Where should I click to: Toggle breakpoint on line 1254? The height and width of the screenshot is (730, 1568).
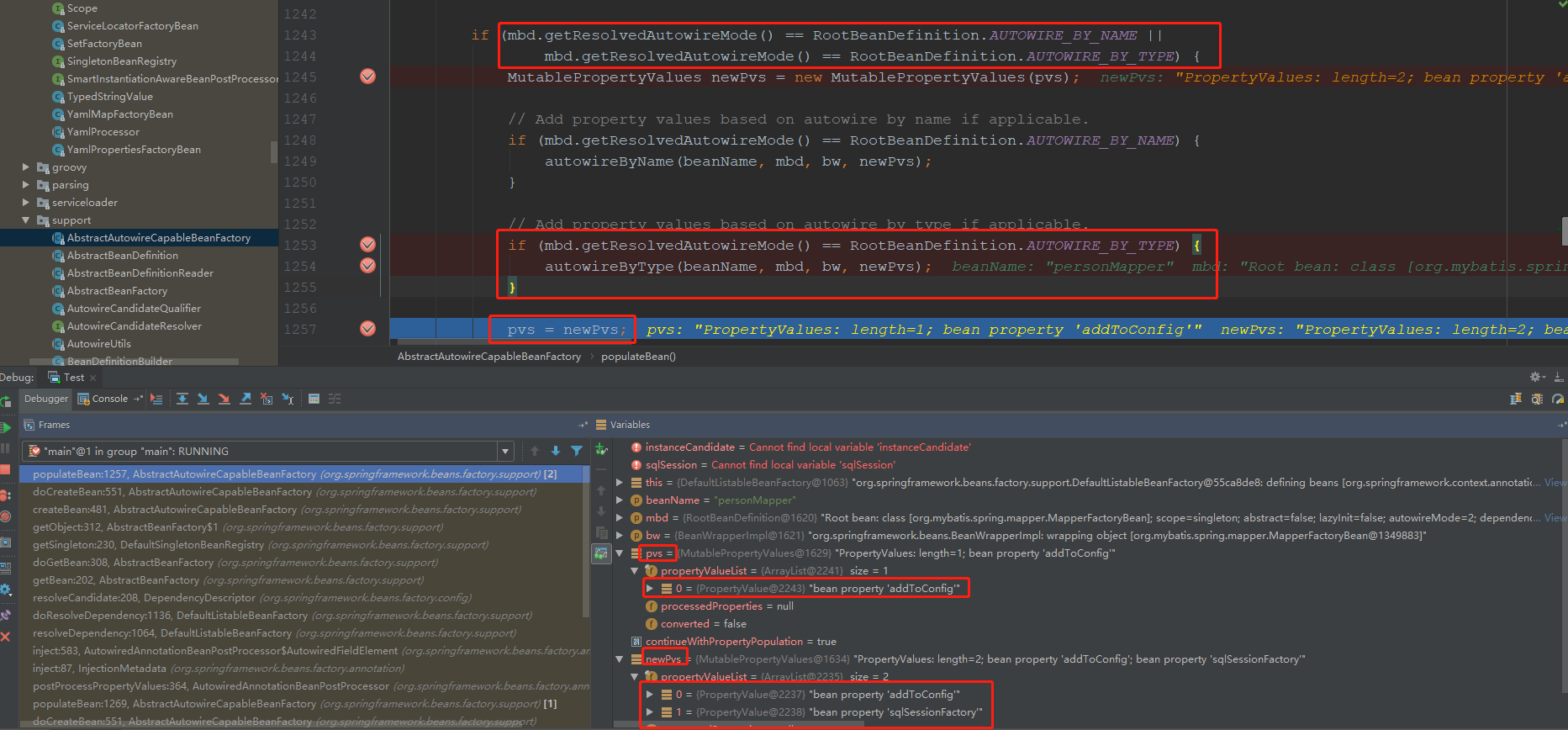pos(367,266)
